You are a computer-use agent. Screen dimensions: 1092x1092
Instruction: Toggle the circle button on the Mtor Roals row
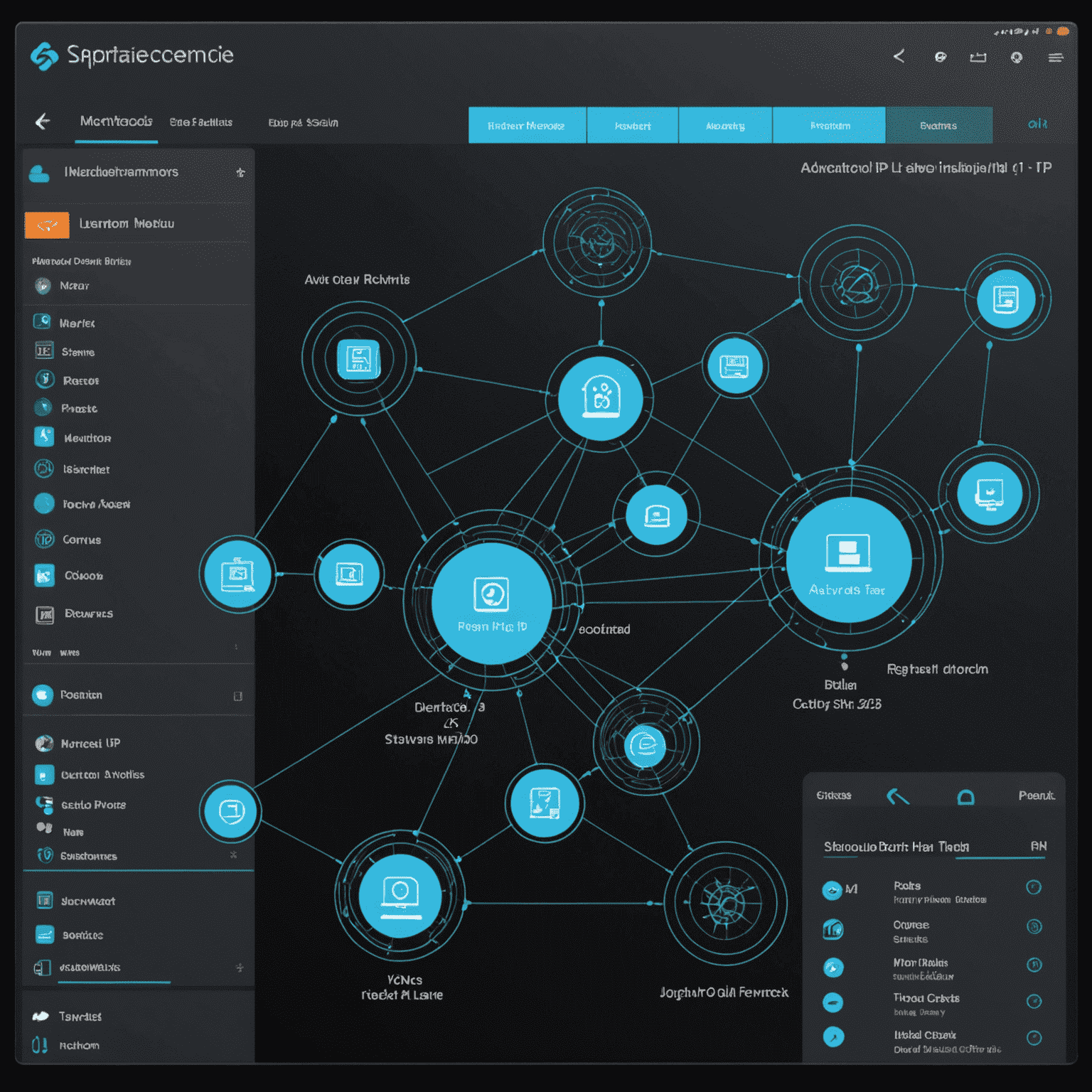click(1034, 965)
